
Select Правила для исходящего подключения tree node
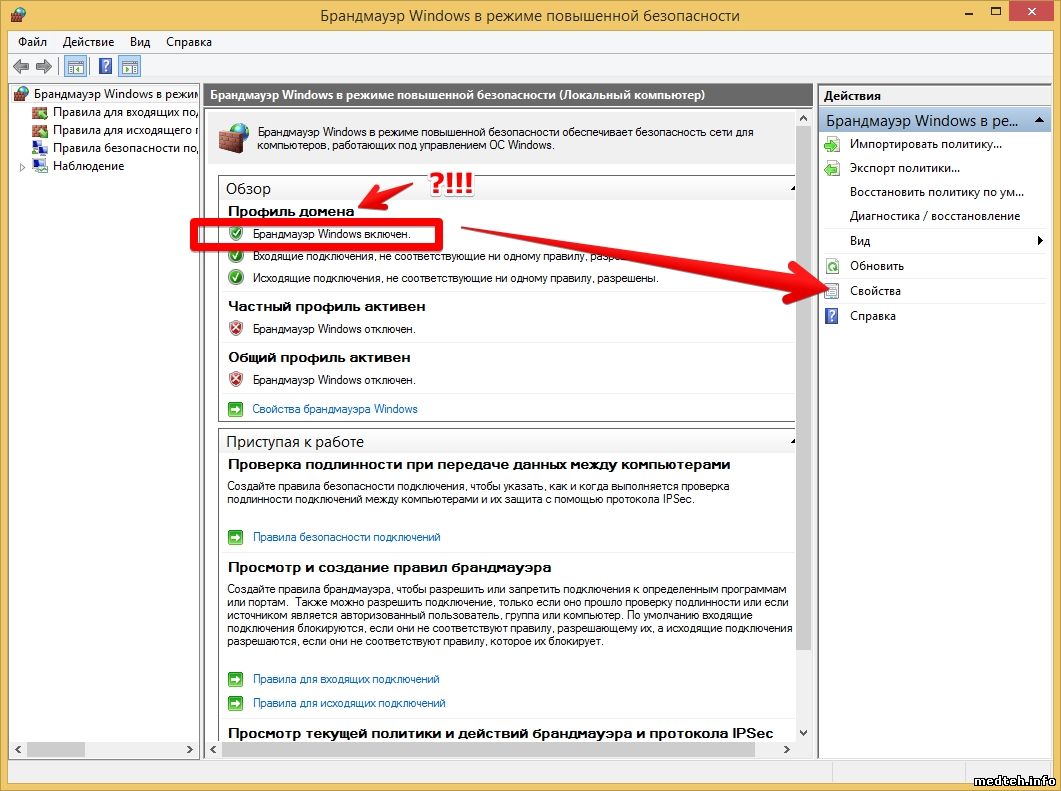124,130
